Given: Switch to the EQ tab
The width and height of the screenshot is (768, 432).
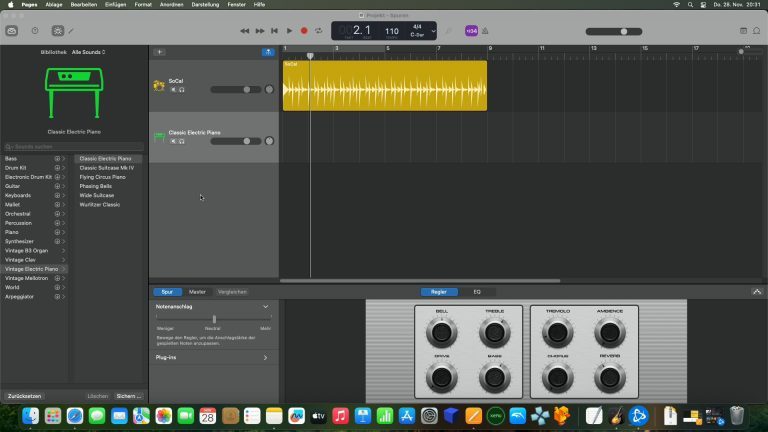Looking at the screenshot, I should point(477,292).
